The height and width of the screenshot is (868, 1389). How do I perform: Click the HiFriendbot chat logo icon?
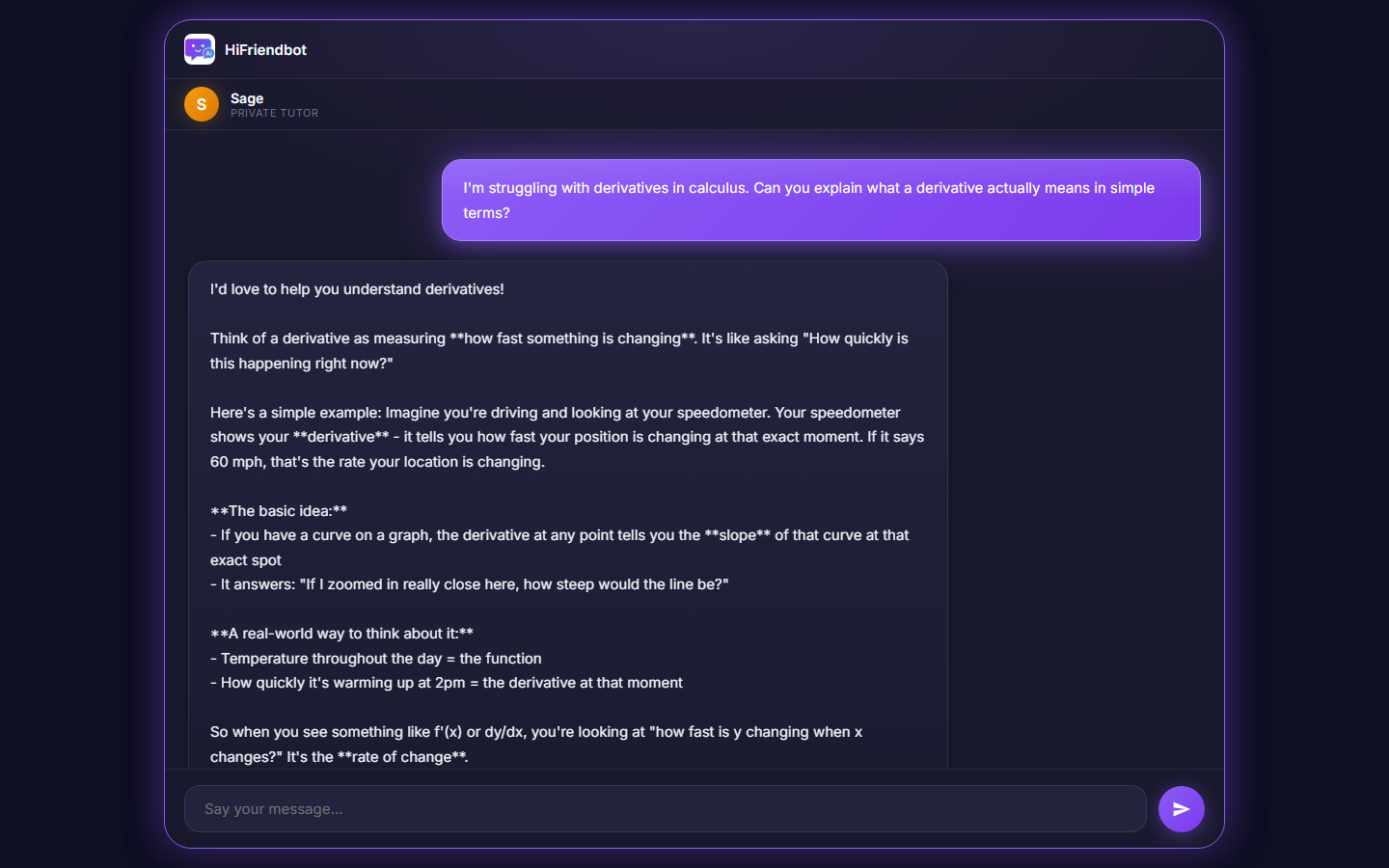pyautogui.click(x=200, y=49)
